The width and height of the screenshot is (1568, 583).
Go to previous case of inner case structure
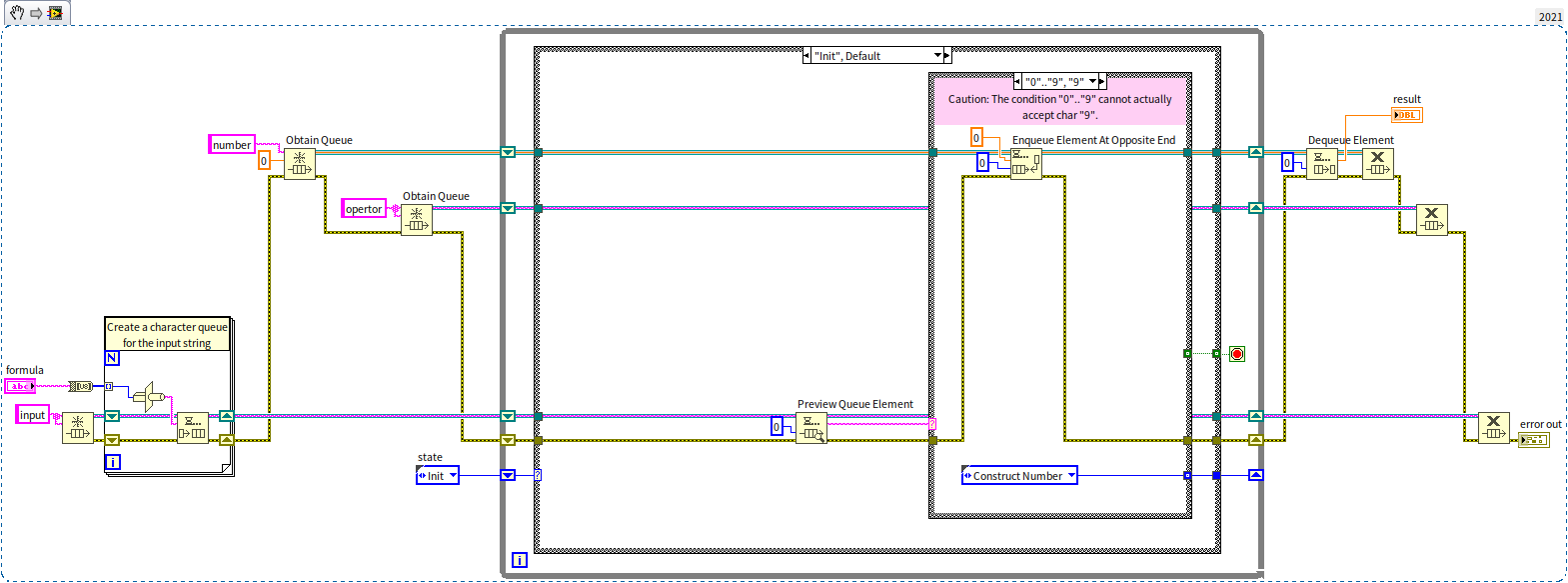pos(1017,82)
